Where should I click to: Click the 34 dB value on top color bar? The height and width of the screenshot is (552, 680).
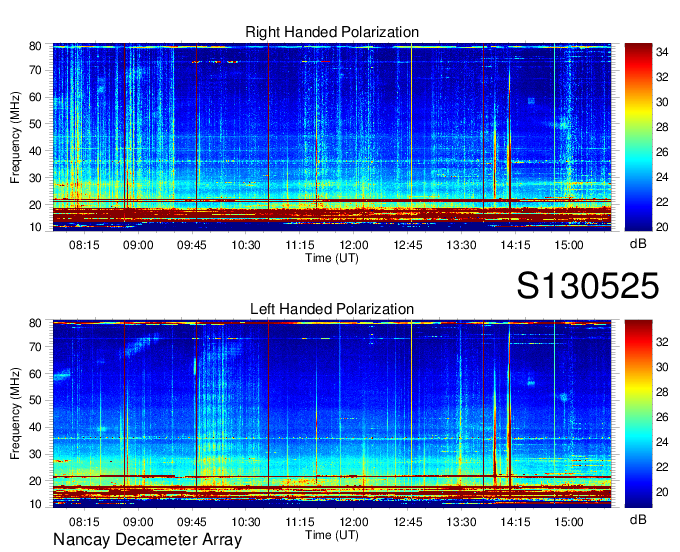[x=662, y=52]
